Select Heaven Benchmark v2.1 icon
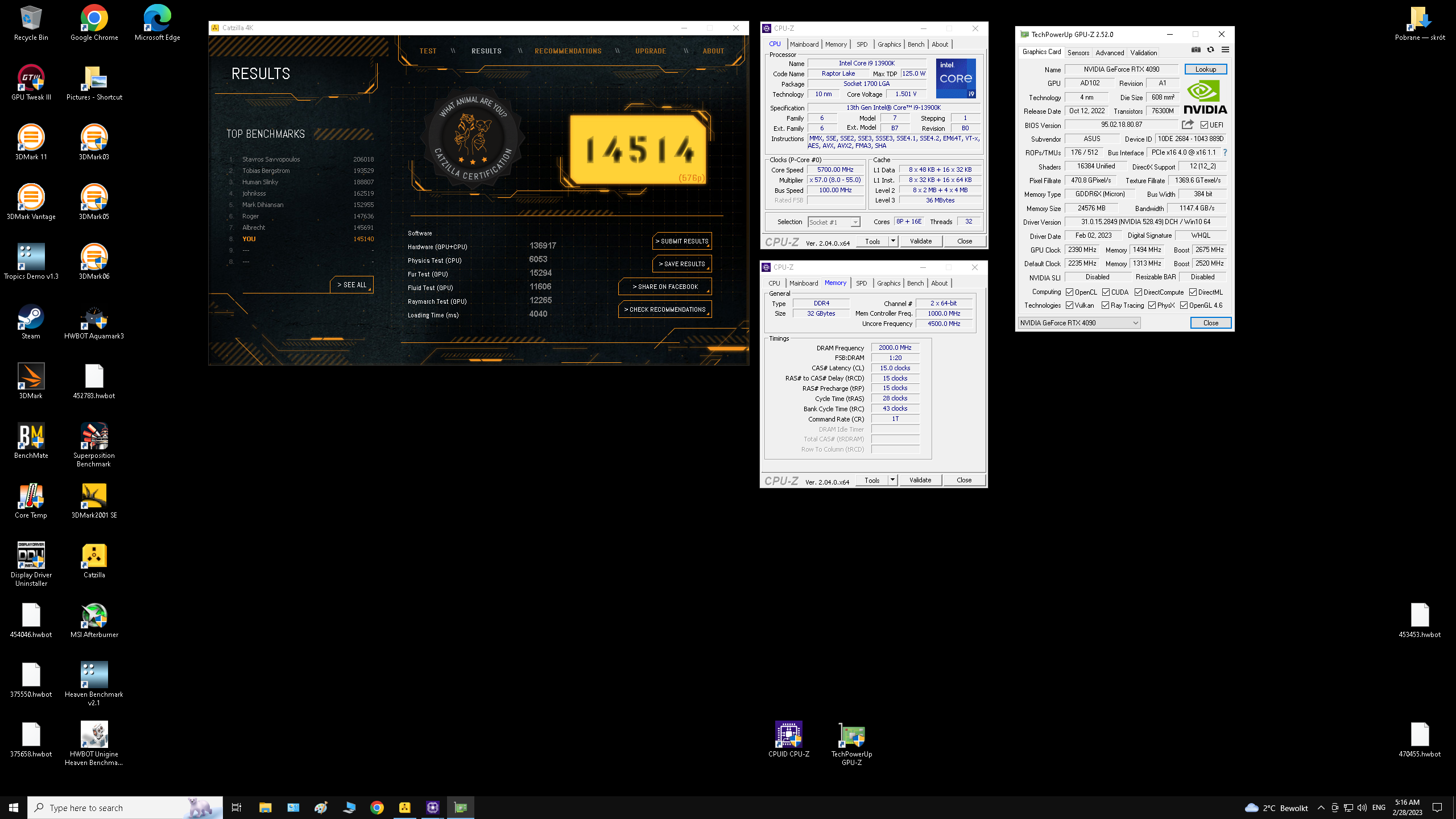 (94, 684)
